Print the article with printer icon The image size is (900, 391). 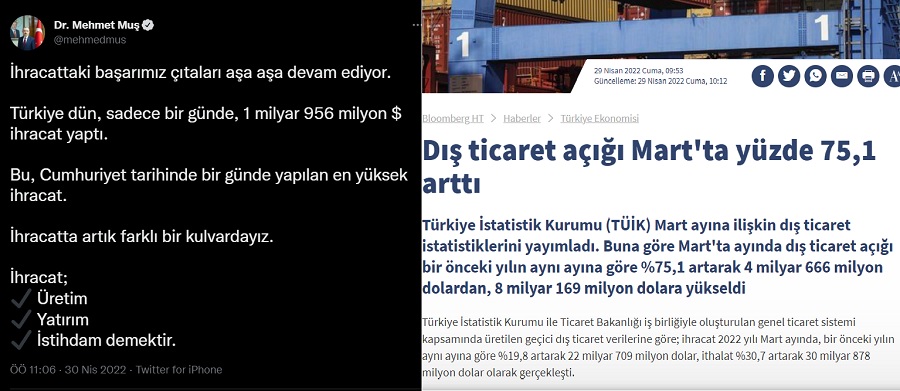(868, 76)
